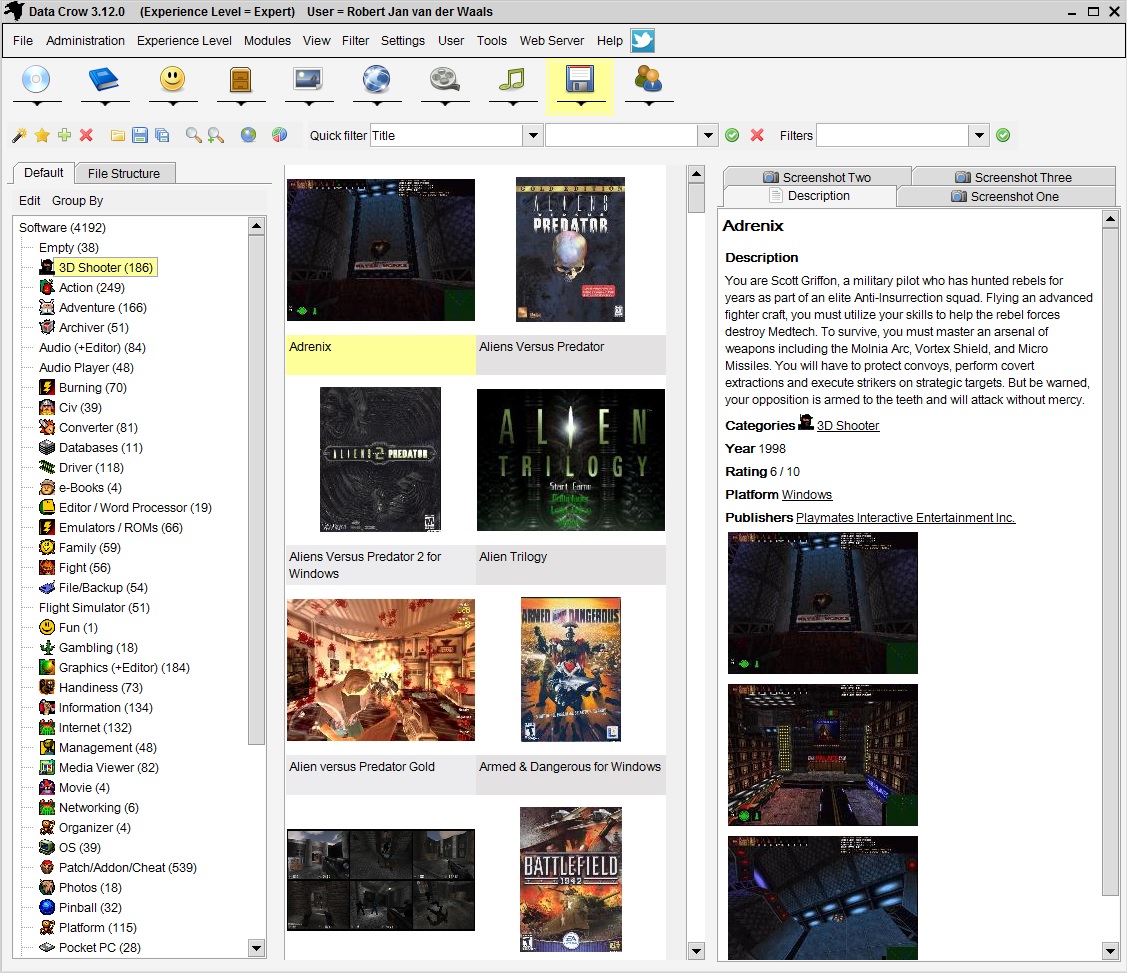The height and width of the screenshot is (973, 1127).
Task: Click the magic wand toolbar icon
Action: [19, 135]
